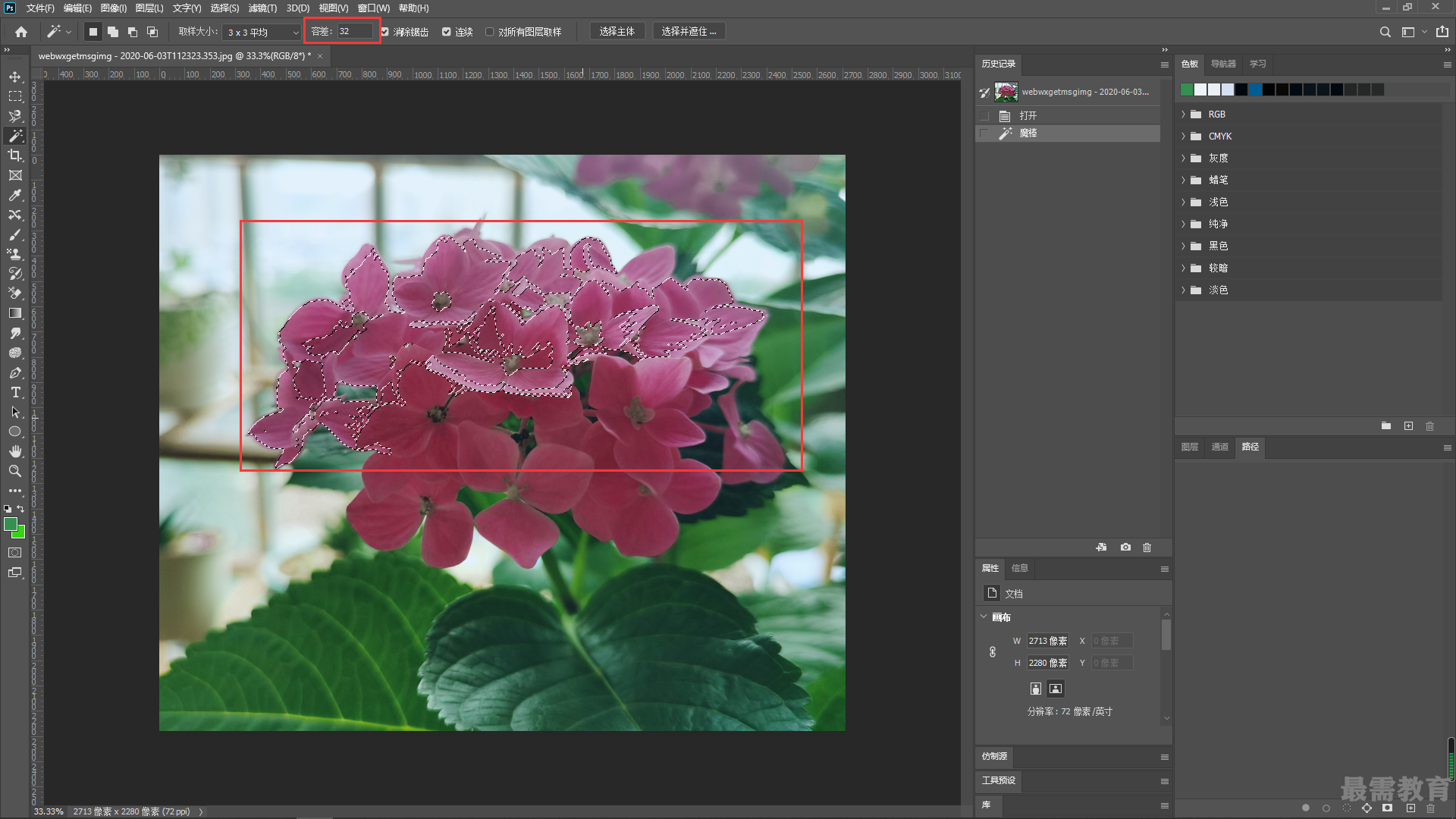Select the Gradient tool
This screenshot has height=819, width=1456.
click(x=15, y=313)
